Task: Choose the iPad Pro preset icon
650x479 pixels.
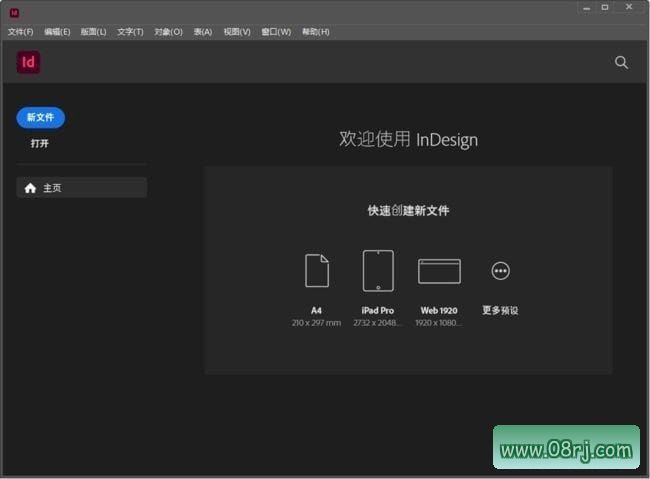Action: coord(378,270)
